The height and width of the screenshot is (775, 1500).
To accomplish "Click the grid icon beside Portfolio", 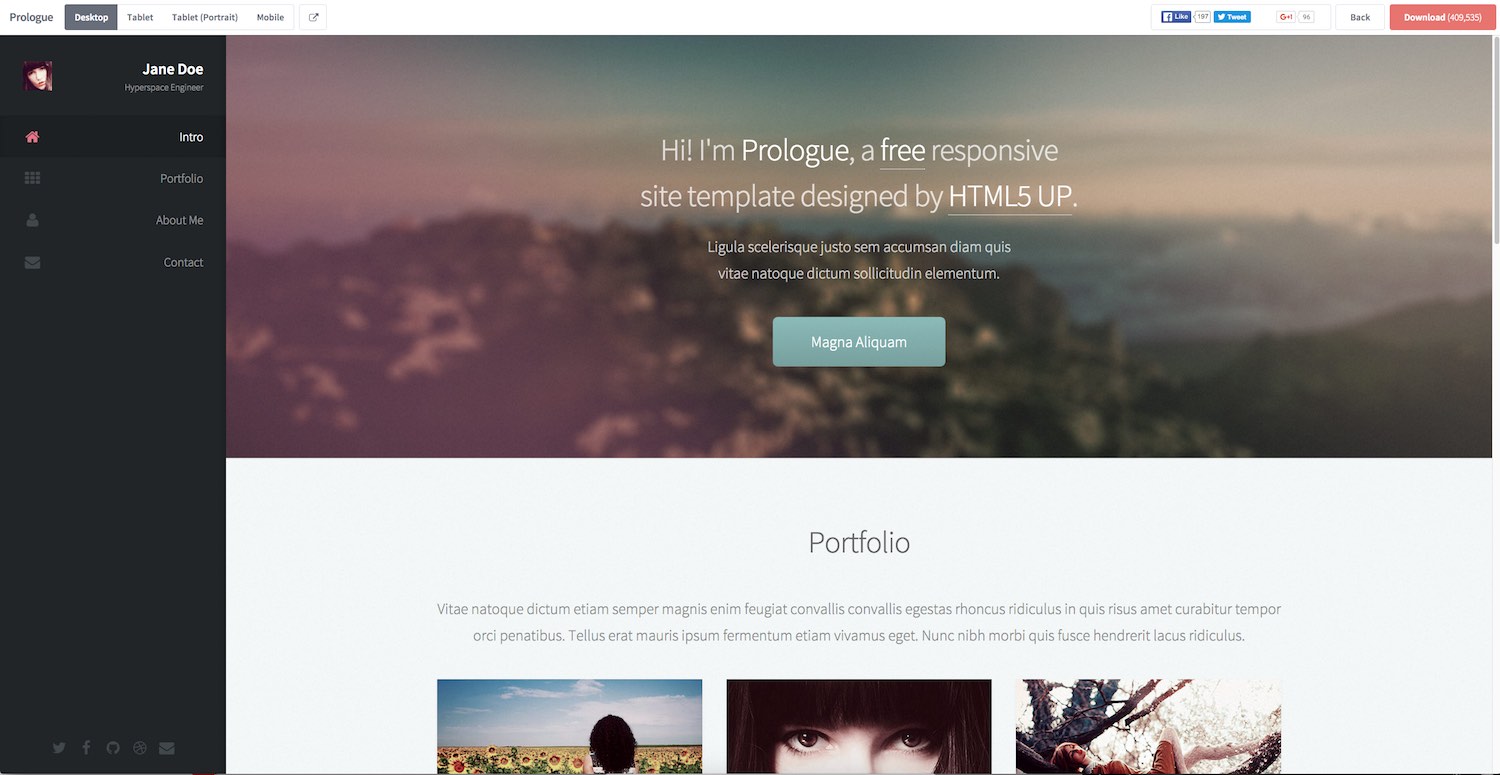I will 32,178.
